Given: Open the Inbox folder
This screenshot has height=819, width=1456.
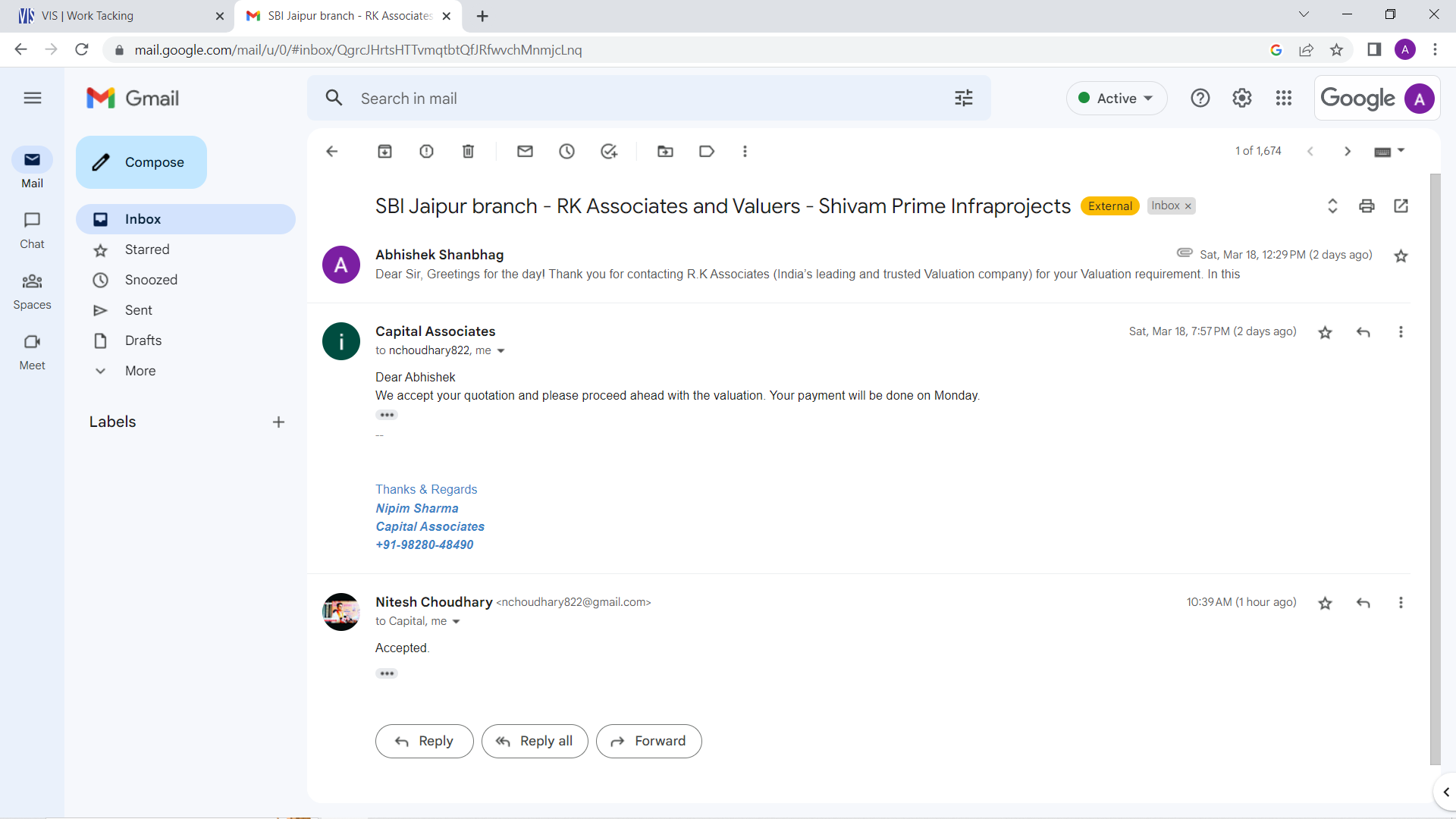Looking at the screenshot, I should pos(185,219).
